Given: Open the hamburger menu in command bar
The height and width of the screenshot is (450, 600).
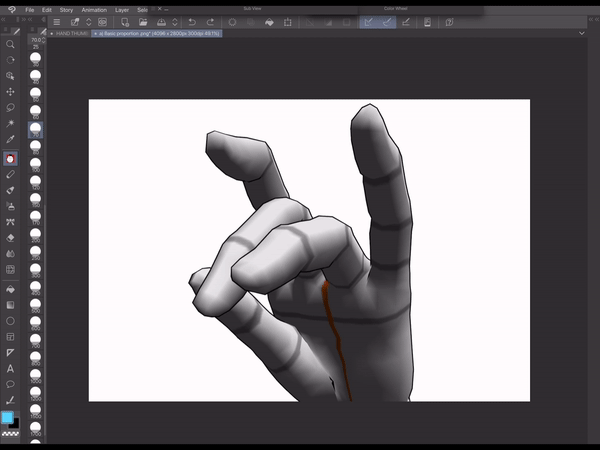Looking at the screenshot, I should pyautogui.click(x=56, y=21).
